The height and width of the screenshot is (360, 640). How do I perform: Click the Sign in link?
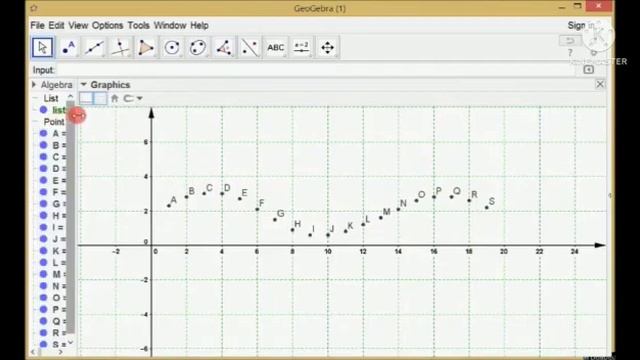coord(581,25)
